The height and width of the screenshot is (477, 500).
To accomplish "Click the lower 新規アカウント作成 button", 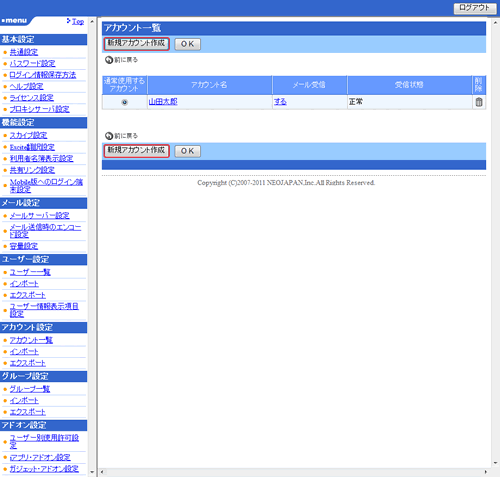I will click(137, 151).
